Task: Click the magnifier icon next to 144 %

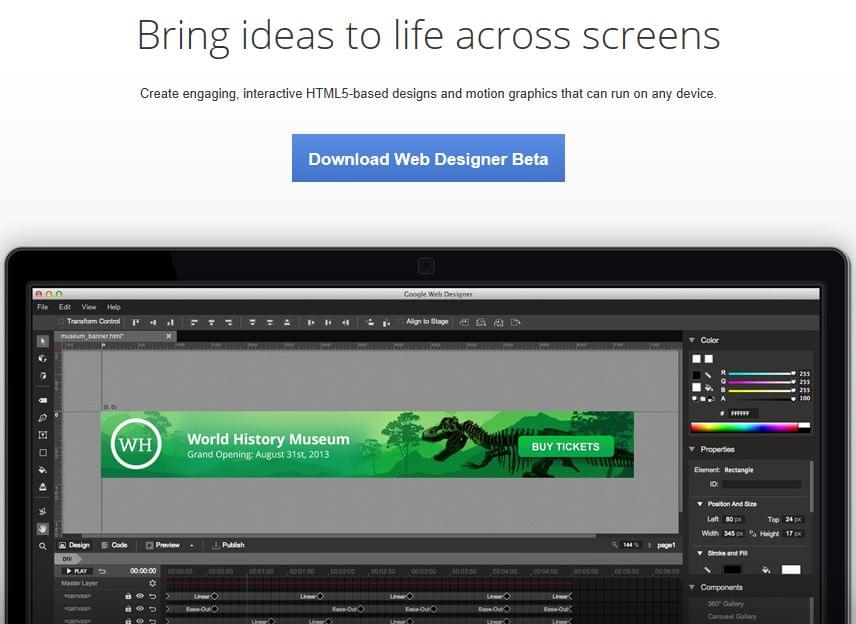Action: point(615,545)
